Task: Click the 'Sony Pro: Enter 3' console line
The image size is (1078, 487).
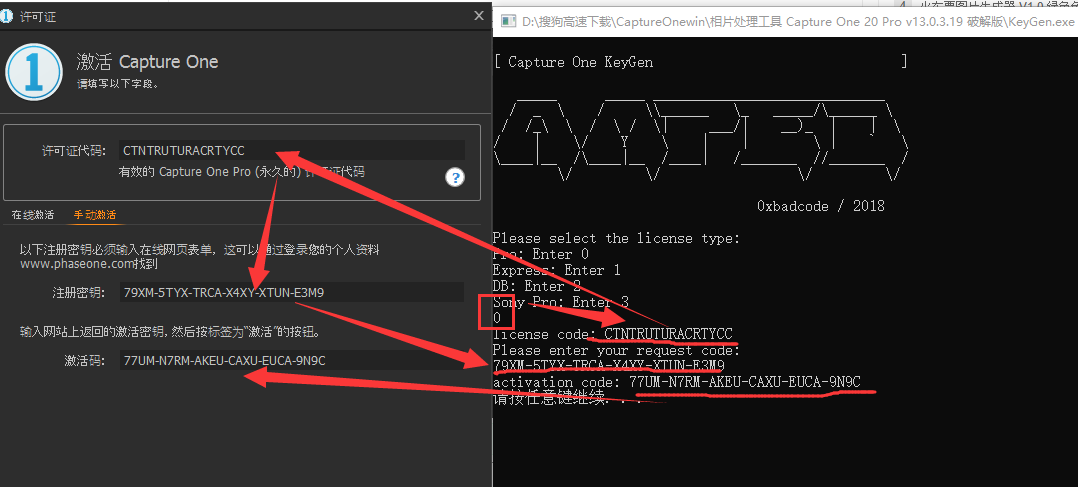Action: pos(561,302)
